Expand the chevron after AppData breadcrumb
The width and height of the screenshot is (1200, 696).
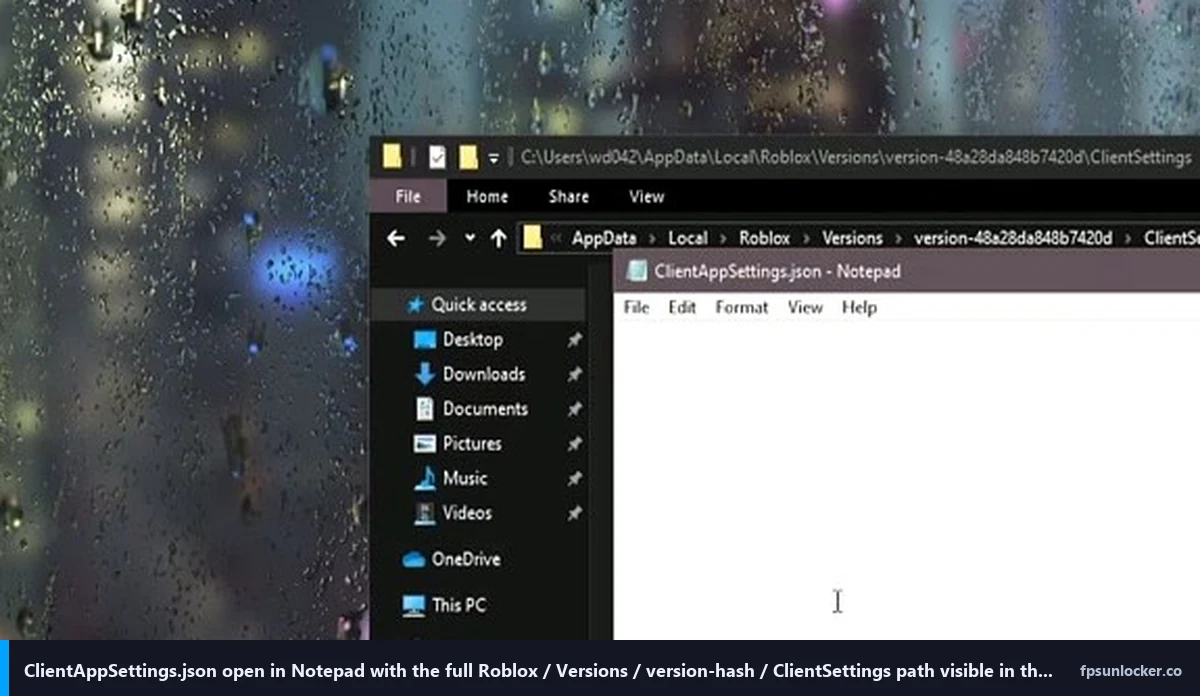(652, 239)
